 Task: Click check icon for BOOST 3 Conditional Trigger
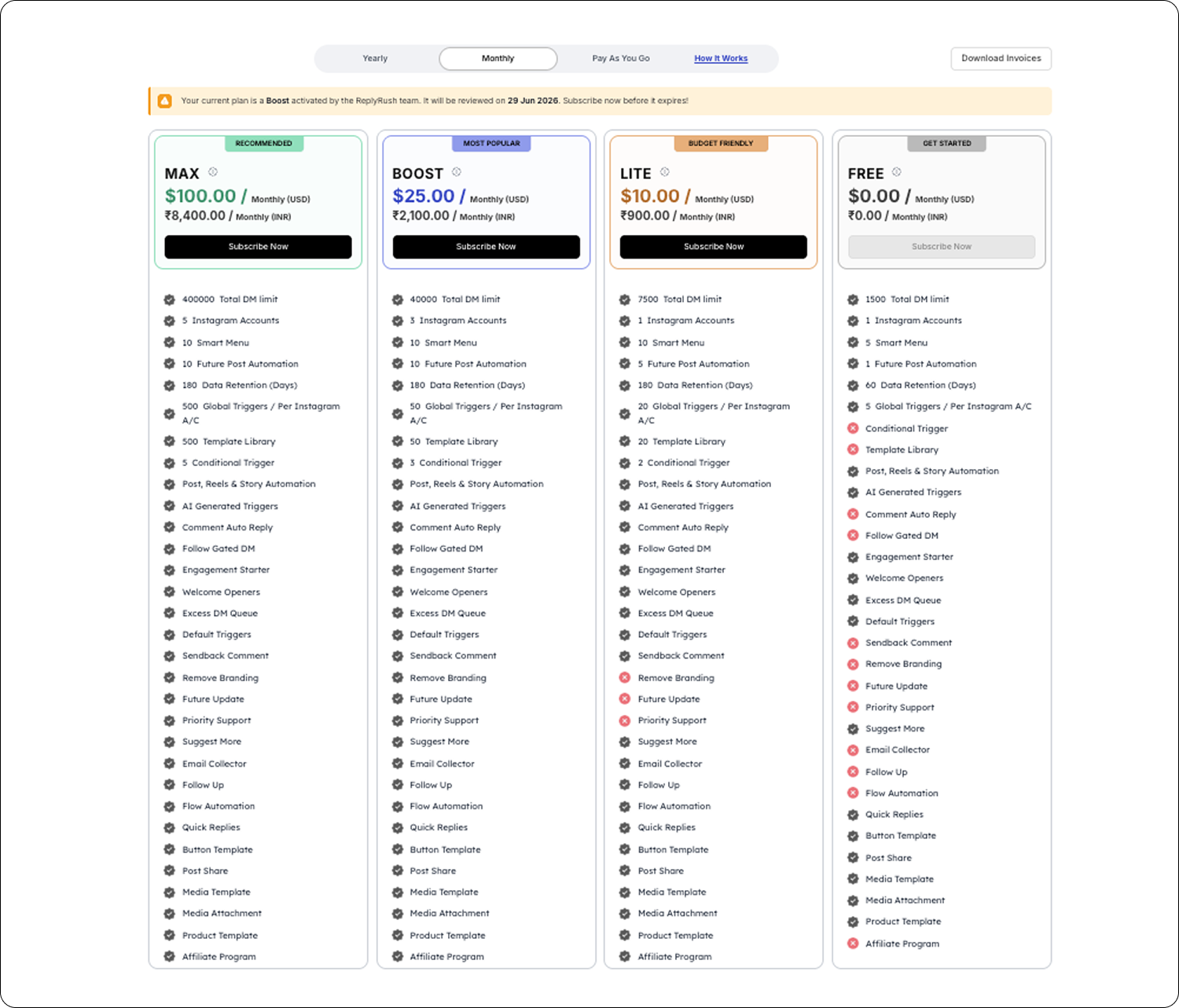[x=398, y=463]
